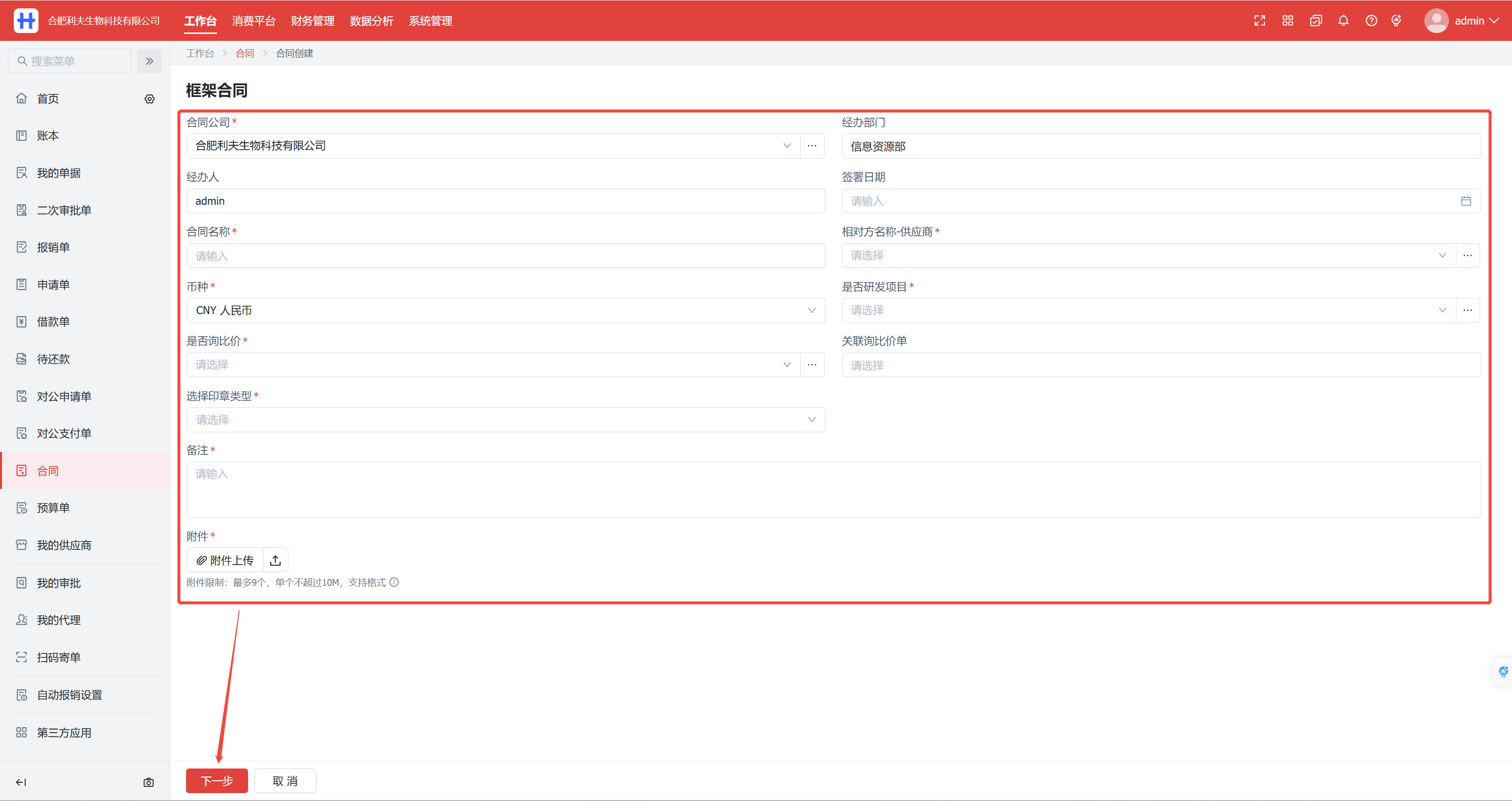Collapse the sidebar menu with double-chevron
The image size is (1512, 801).
[150, 61]
